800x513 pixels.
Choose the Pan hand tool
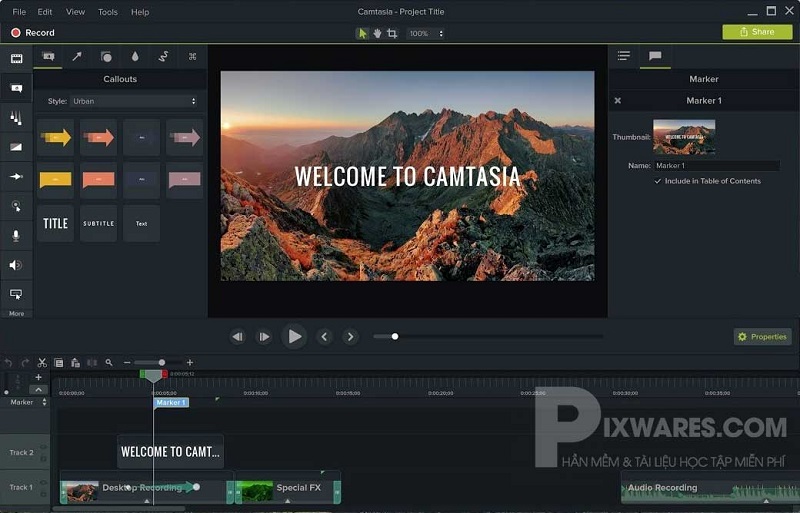click(377, 33)
